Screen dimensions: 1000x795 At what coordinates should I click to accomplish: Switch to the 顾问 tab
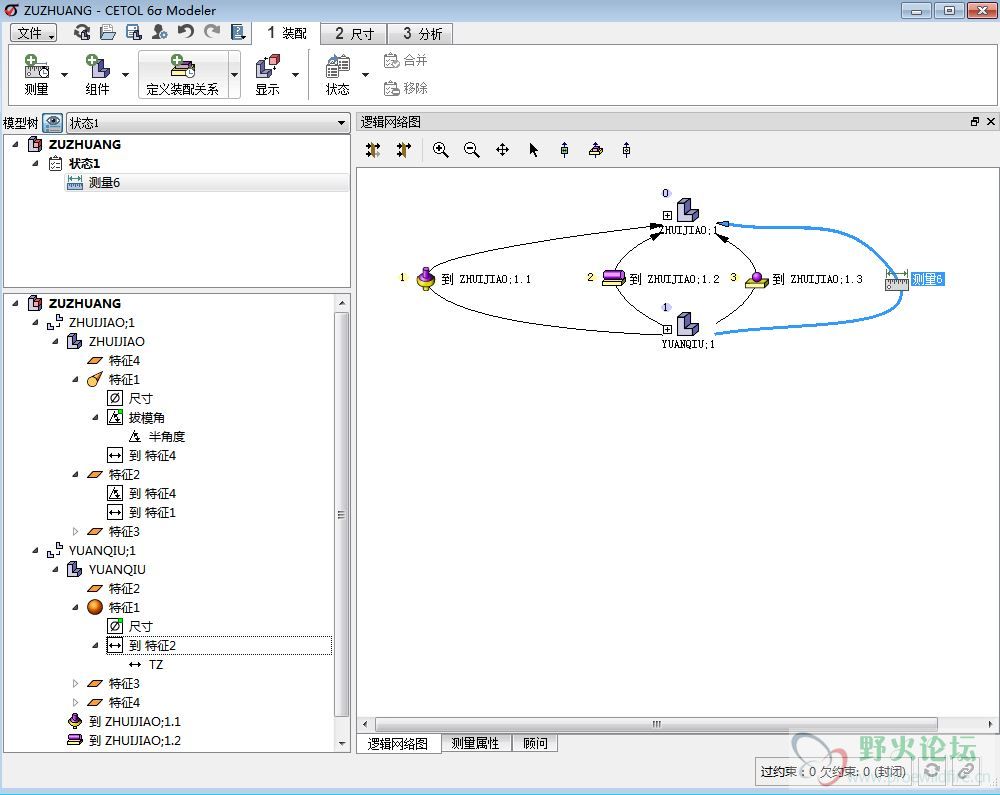pyautogui.click(x=535, y=743)
